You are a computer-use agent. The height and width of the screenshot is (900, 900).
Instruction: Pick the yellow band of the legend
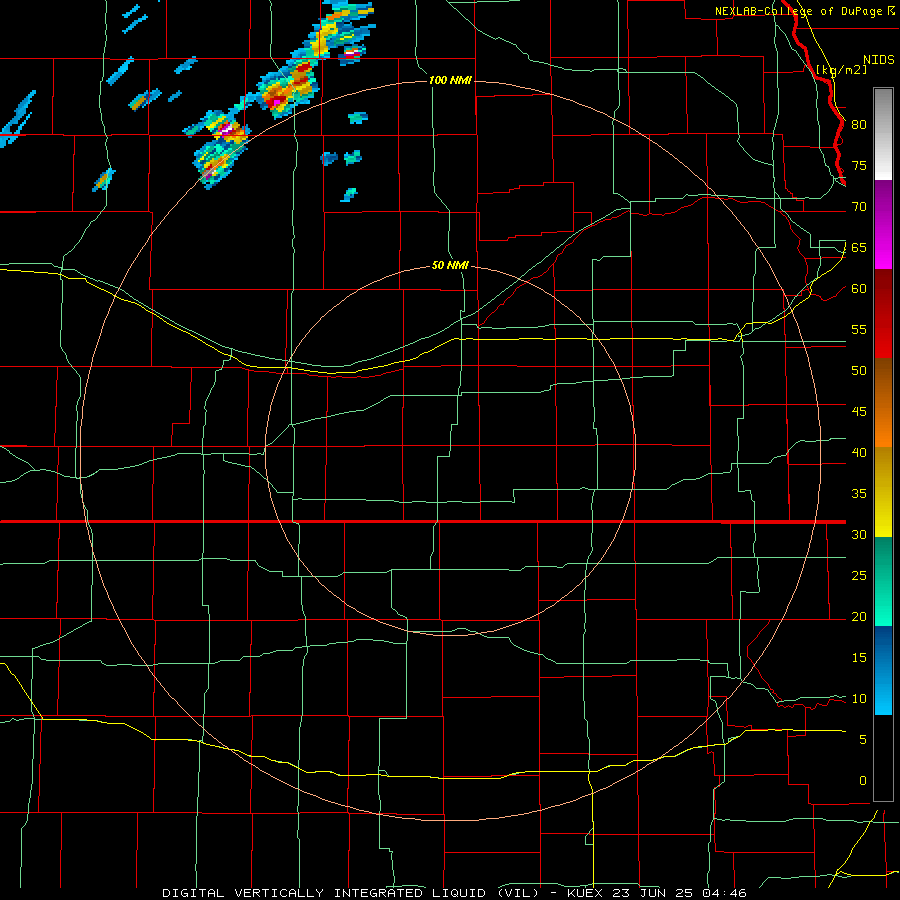point(883,492)
